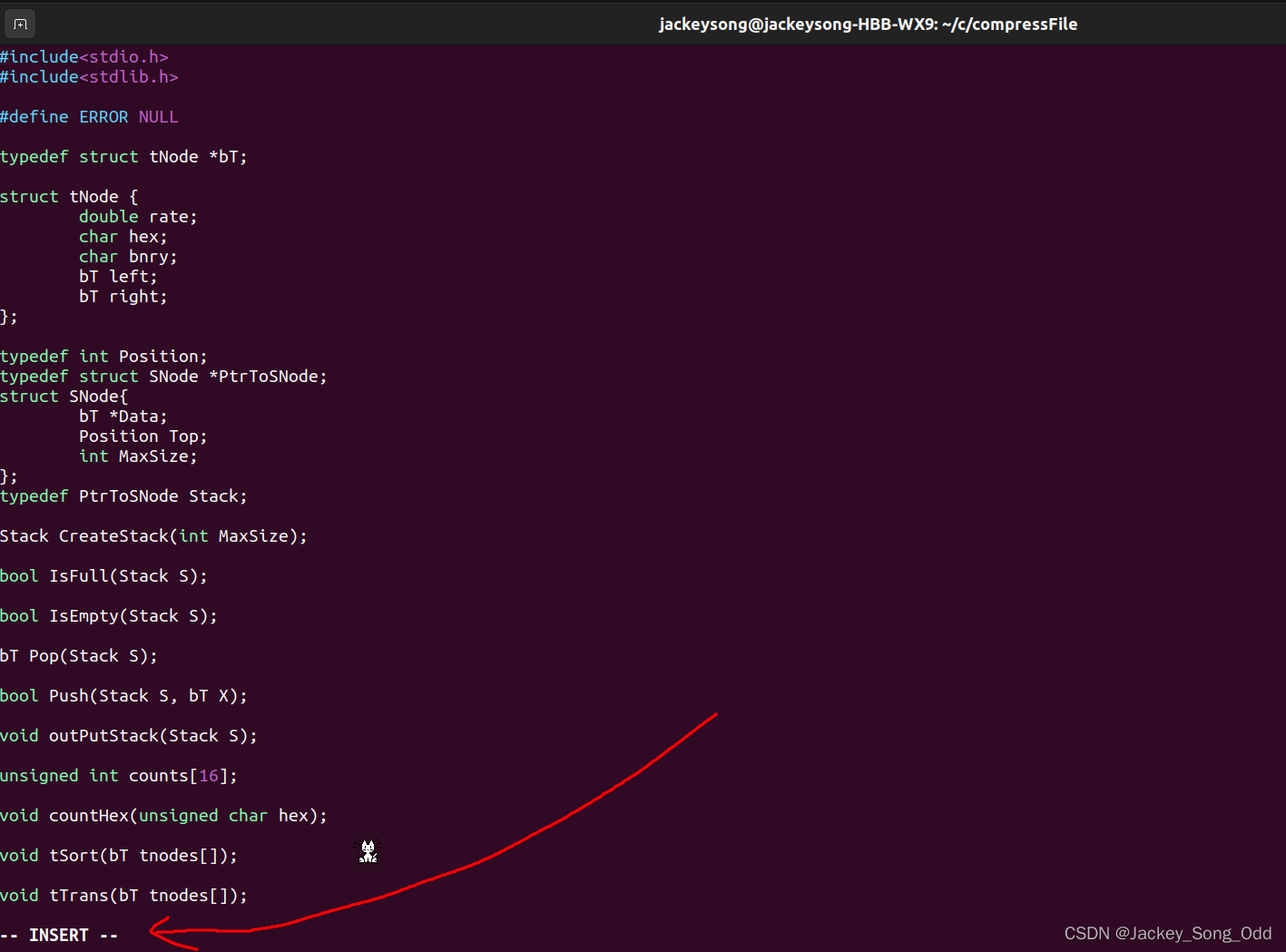Click the unsigned int counts[16] declaration
Viewport: 1286px width, 952px height.
coord(118,775)
